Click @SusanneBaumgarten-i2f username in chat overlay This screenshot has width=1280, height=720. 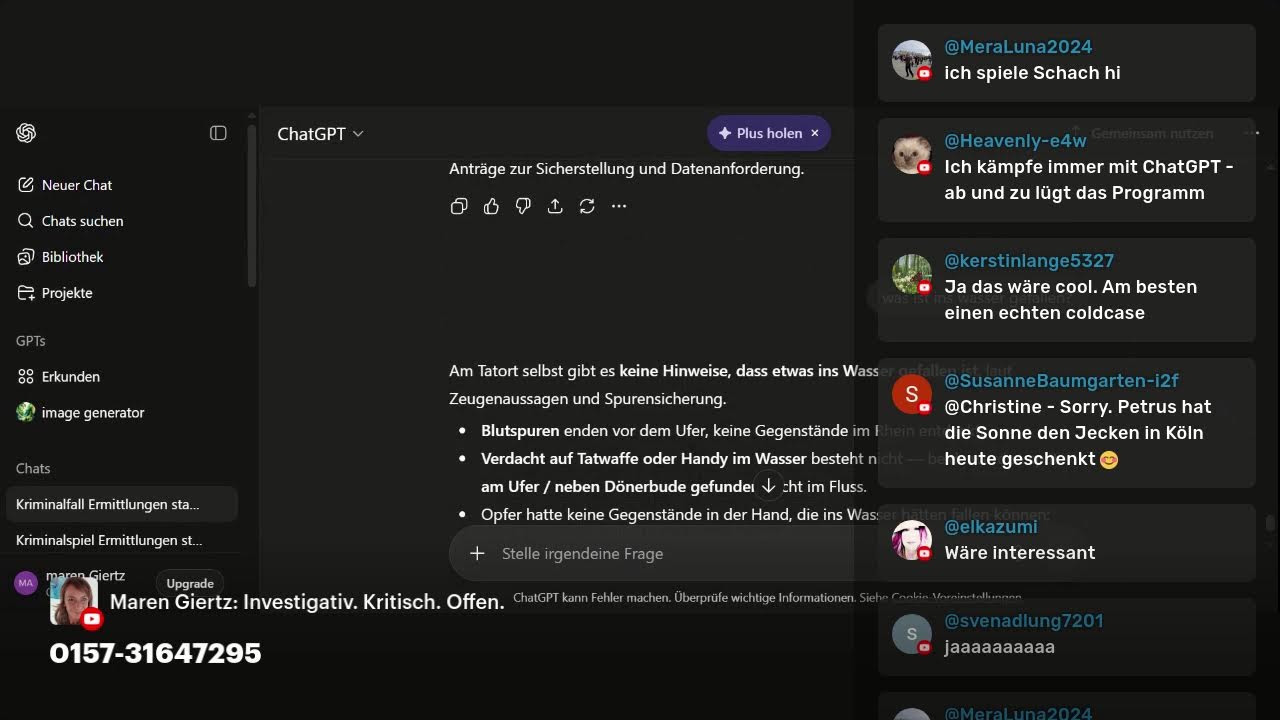(1061, 381)
